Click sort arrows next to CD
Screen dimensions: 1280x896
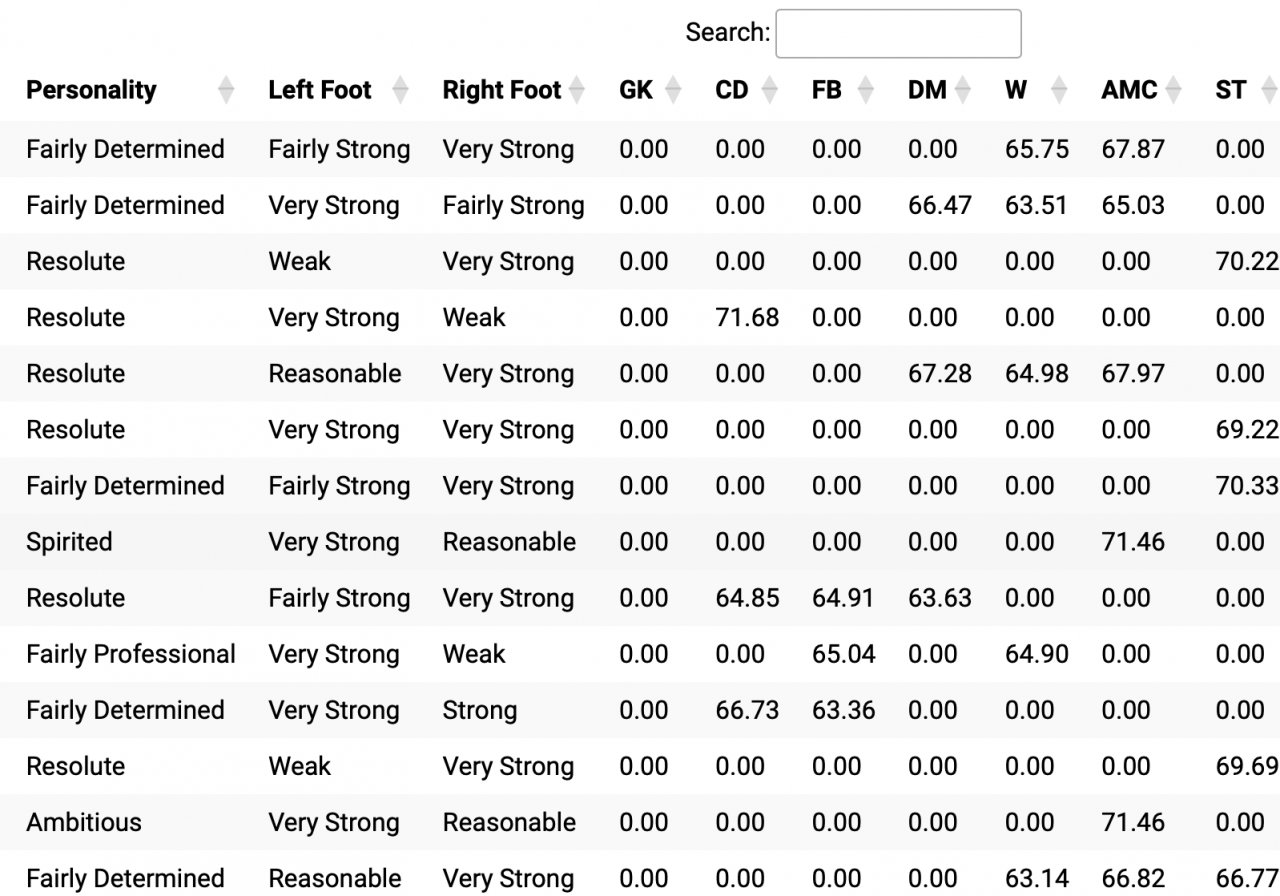tap(769, 90)
